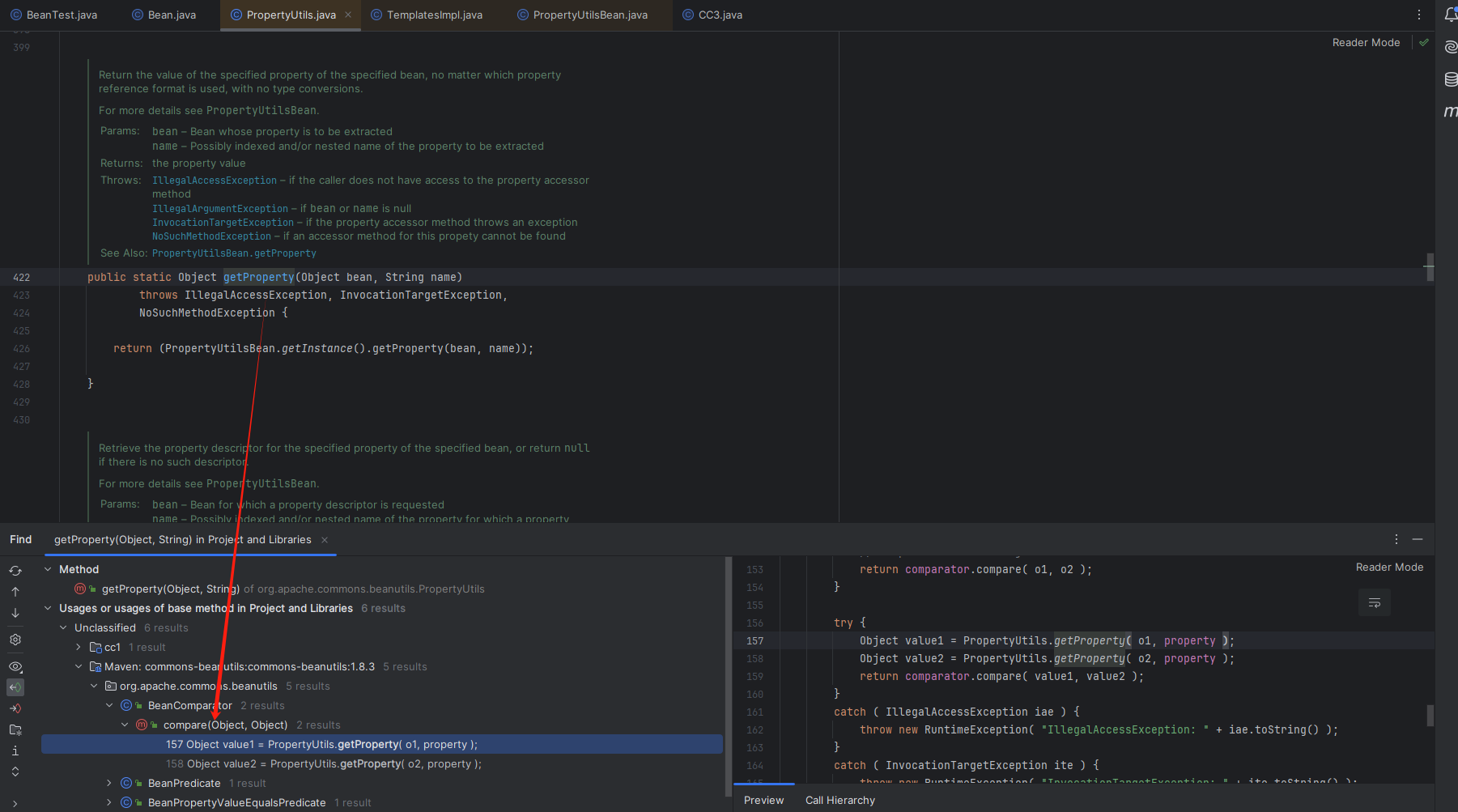Screen dimensions: 1458x812
Task: Click the BeanPredicate class icon
Action: [126, 784]
